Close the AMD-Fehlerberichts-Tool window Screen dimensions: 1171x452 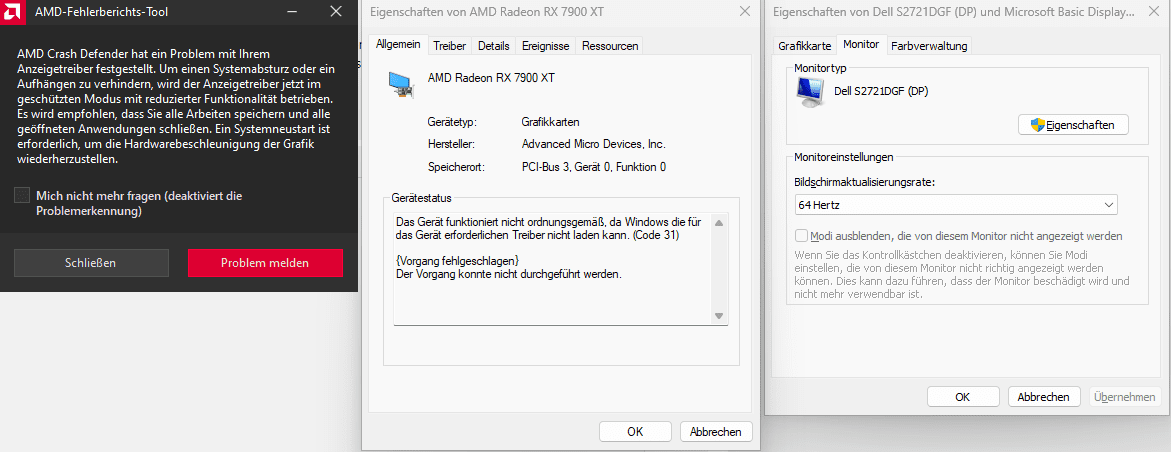coord(337,11)
